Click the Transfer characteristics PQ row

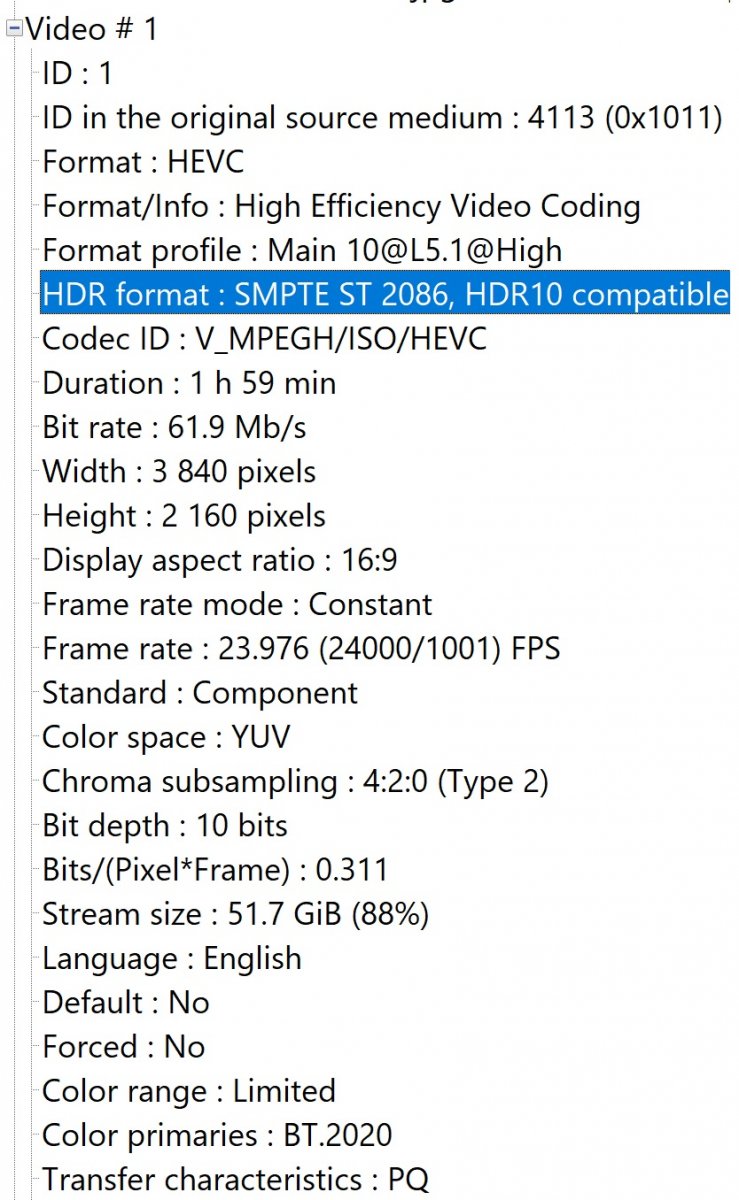(235, 1179)
